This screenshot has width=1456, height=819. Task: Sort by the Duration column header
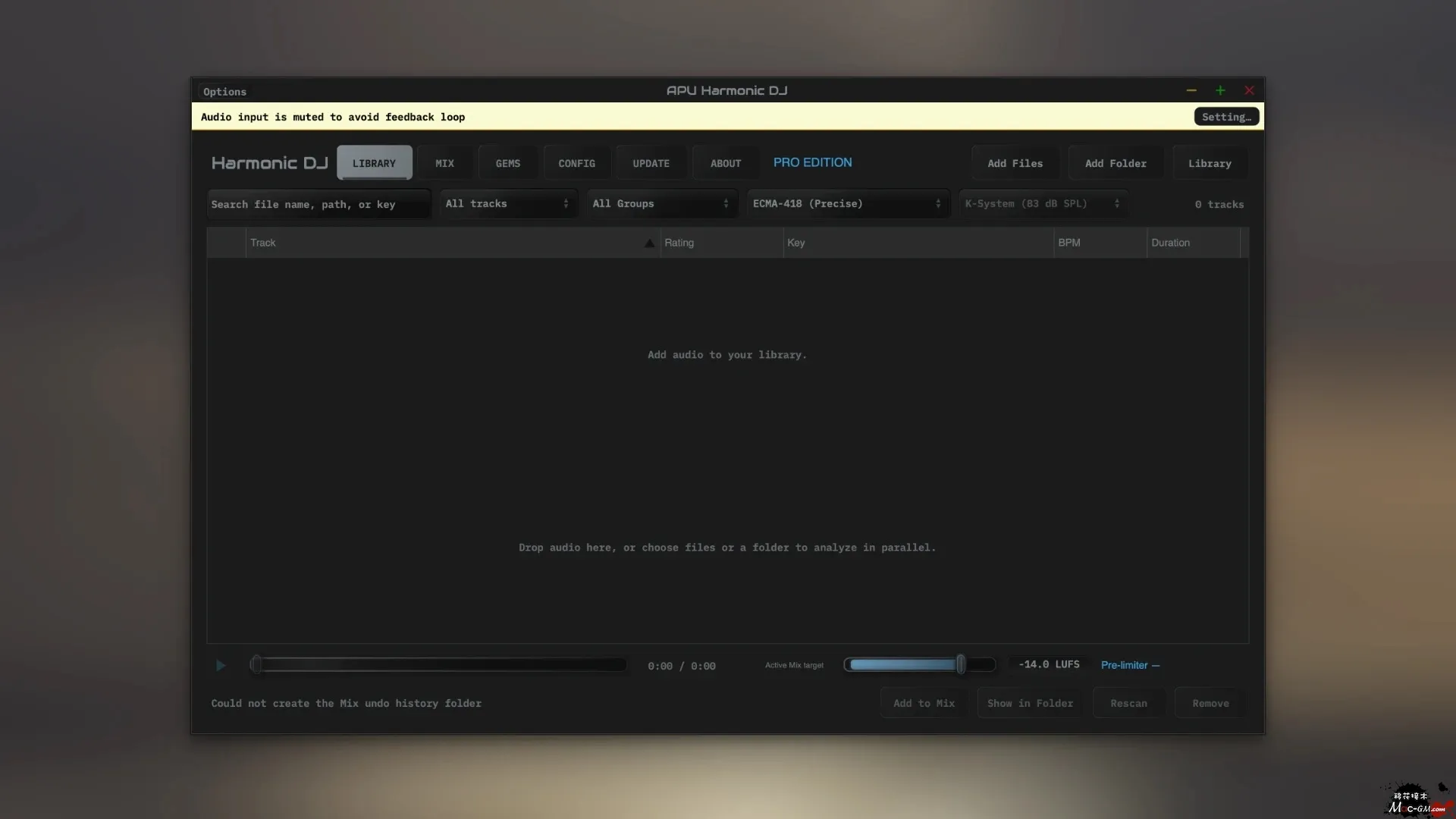pos(1193,243)
